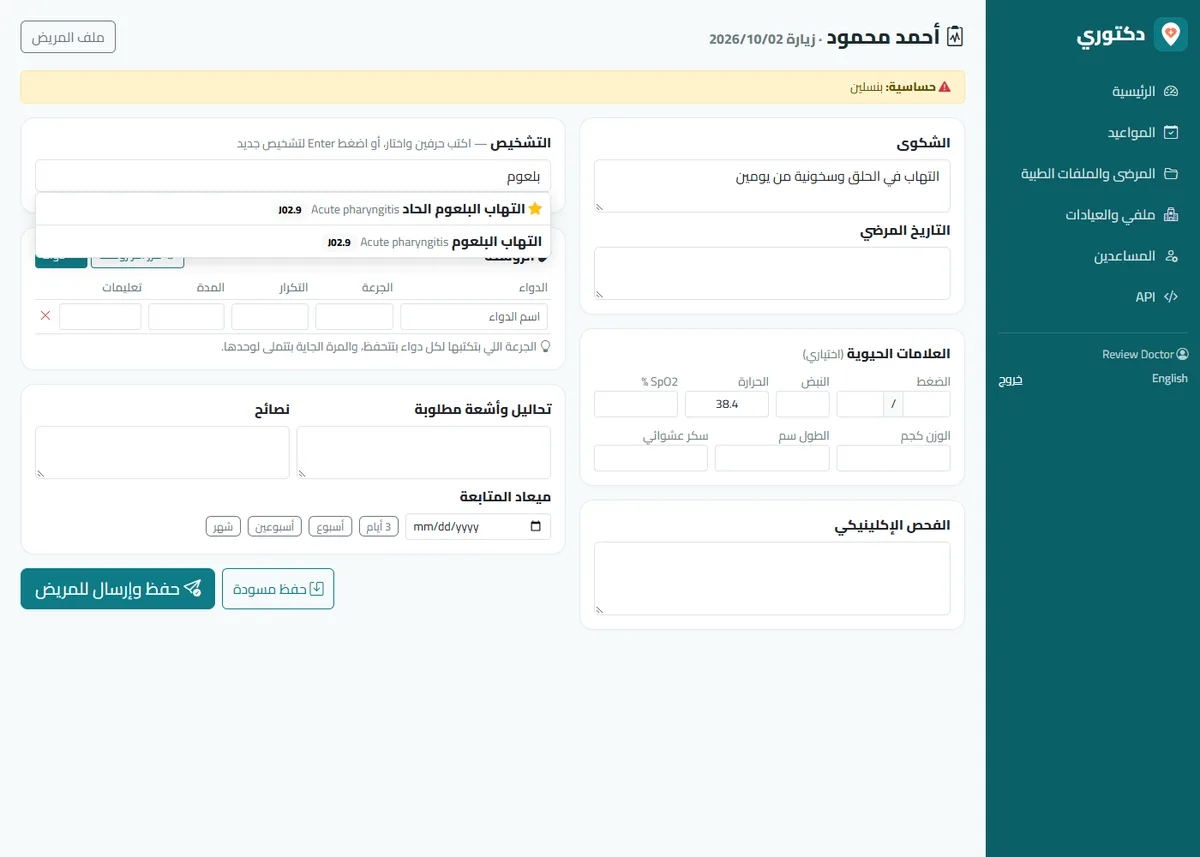Set follow-up to أسبوعين
Image resolution: width=1200 pixels, height=857 pixels.
pyautogui.click(x=275, y=527)
